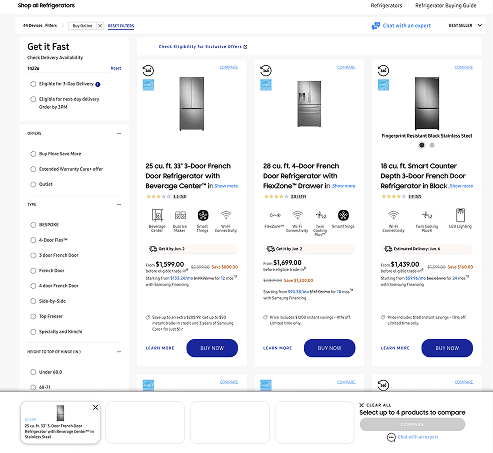
Task: Click Beverage Center feature icon
Action: pyautogui.click(x=157, y=215)
